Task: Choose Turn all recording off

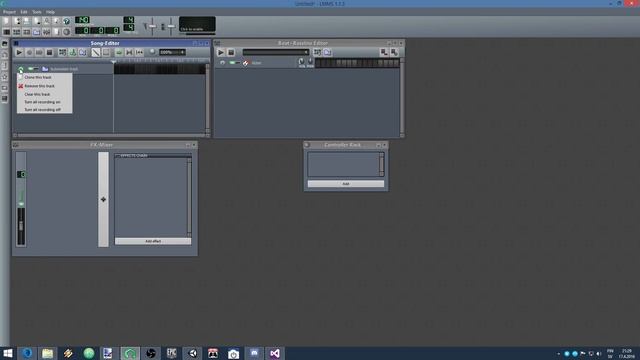Action: point(44,109)
